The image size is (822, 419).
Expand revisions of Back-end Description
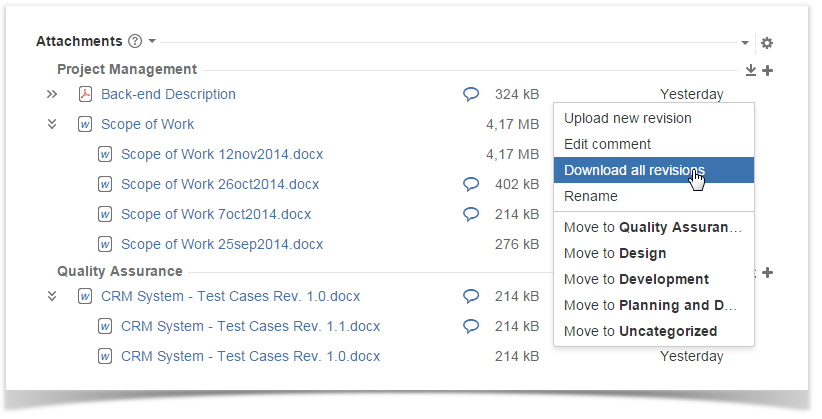pyautogui.click(x=52, y=94)
